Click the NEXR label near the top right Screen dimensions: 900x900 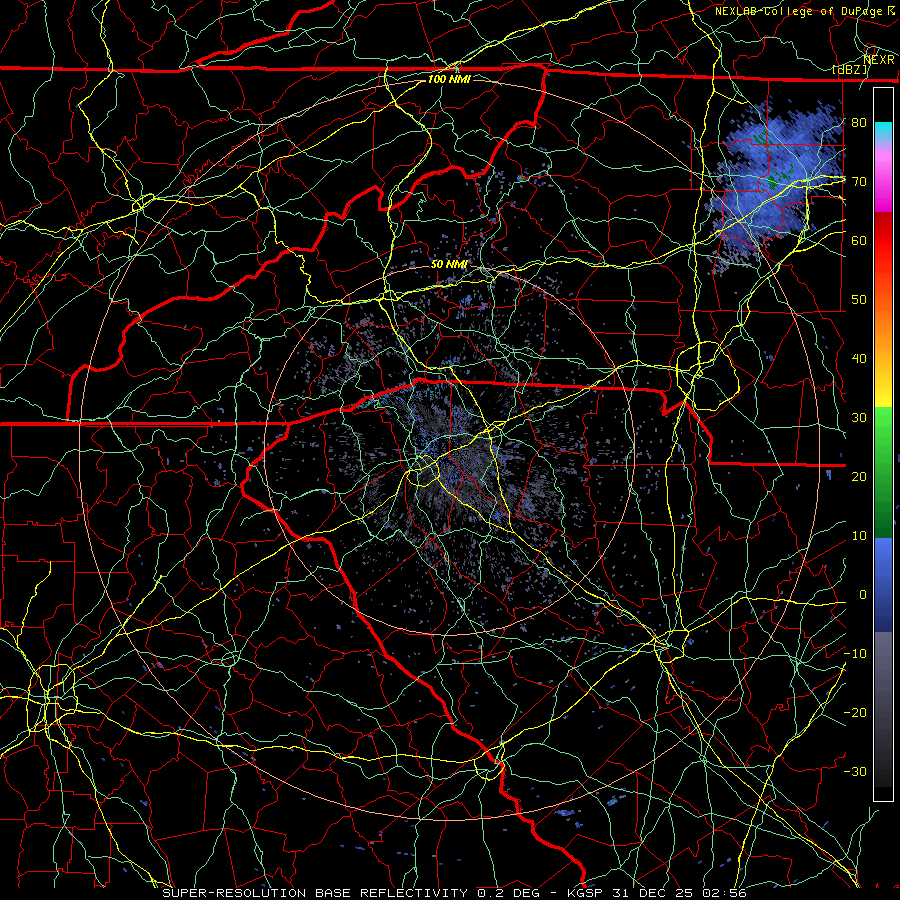879,59
